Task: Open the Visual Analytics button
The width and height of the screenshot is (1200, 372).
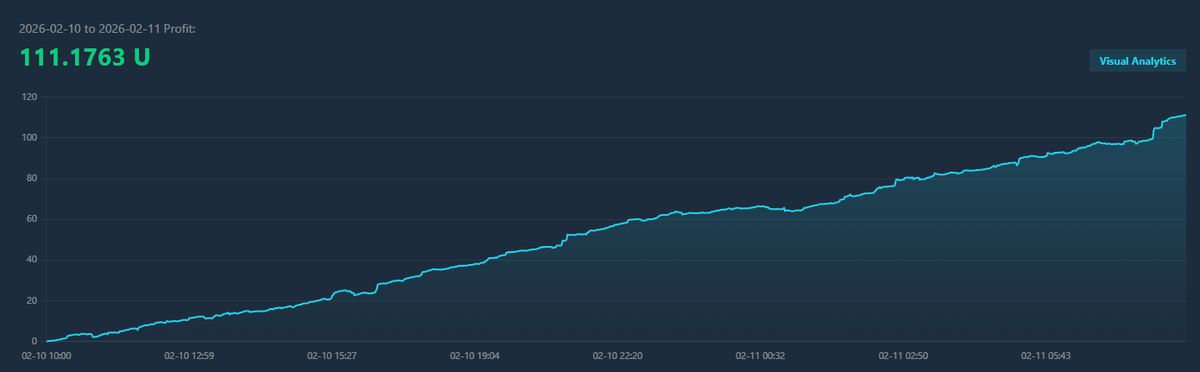Action: (1139, 61)
